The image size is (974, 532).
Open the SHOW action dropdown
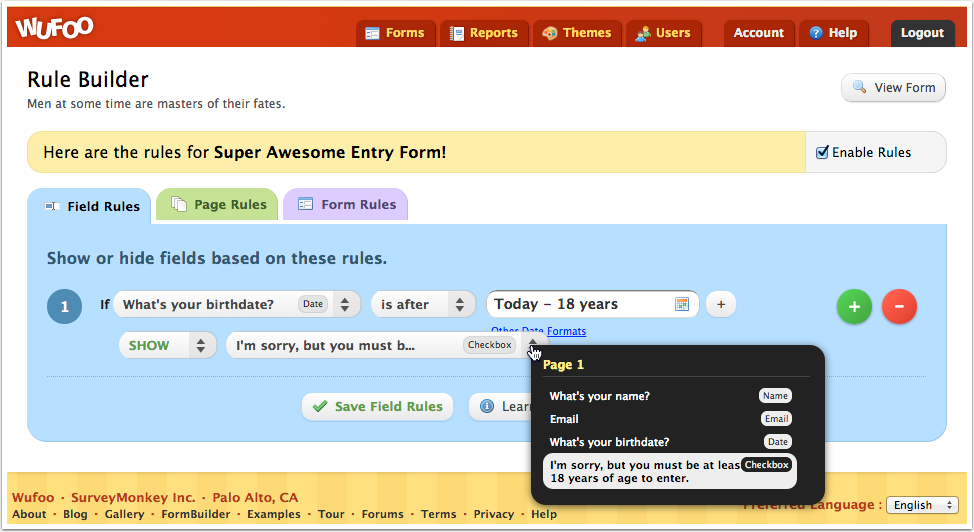click(x=168, y=346)
